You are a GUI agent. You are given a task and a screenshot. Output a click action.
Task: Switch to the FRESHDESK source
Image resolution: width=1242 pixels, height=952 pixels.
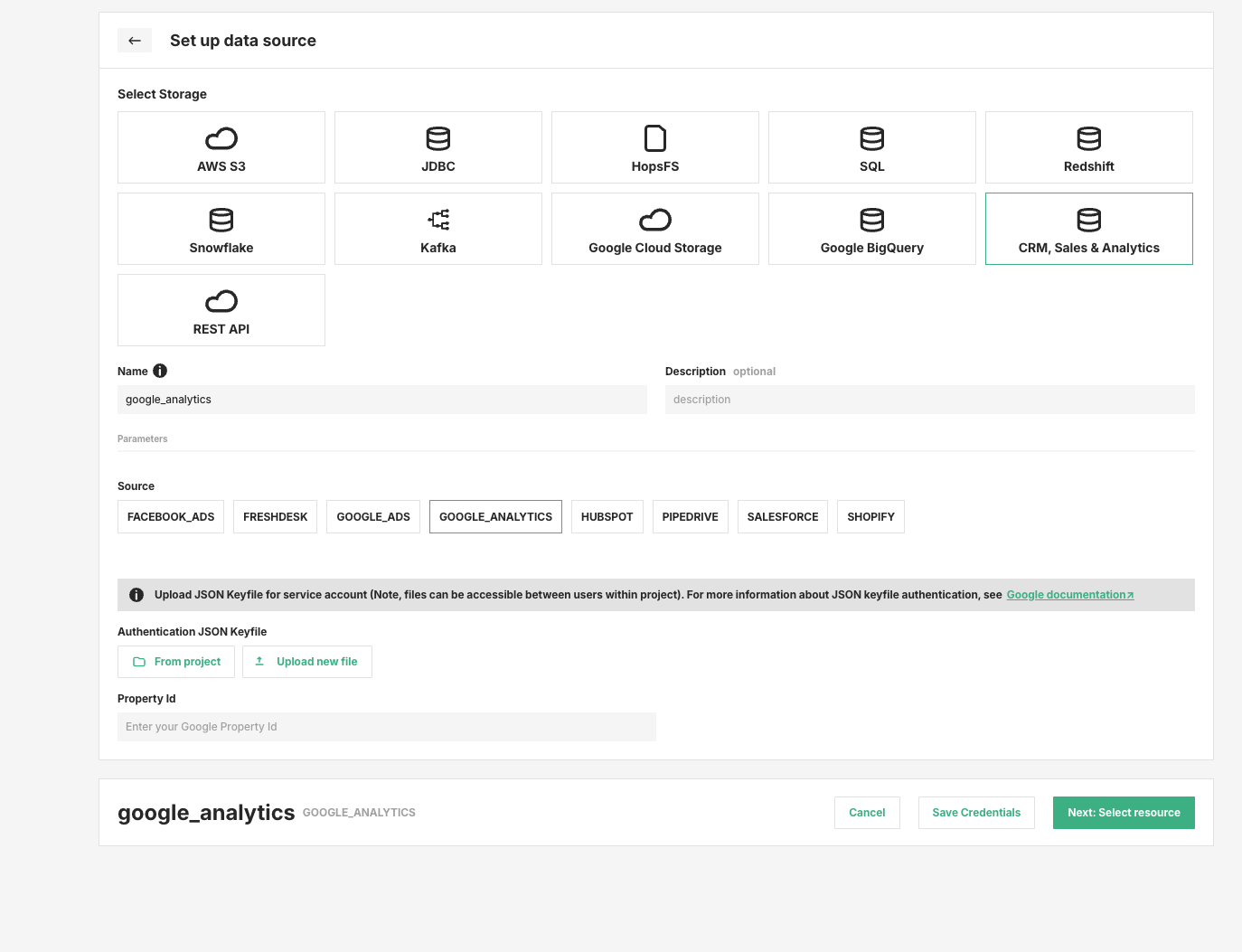click(x=275, y=516)
